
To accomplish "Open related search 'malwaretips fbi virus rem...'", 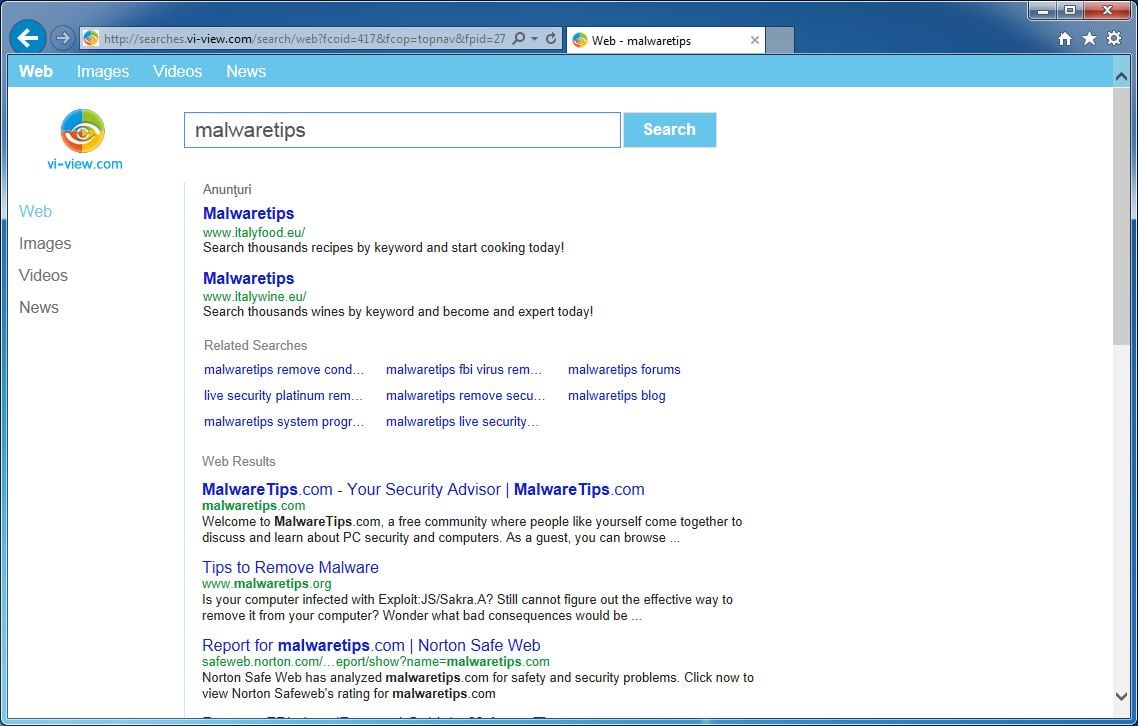I will click(464, 370).
